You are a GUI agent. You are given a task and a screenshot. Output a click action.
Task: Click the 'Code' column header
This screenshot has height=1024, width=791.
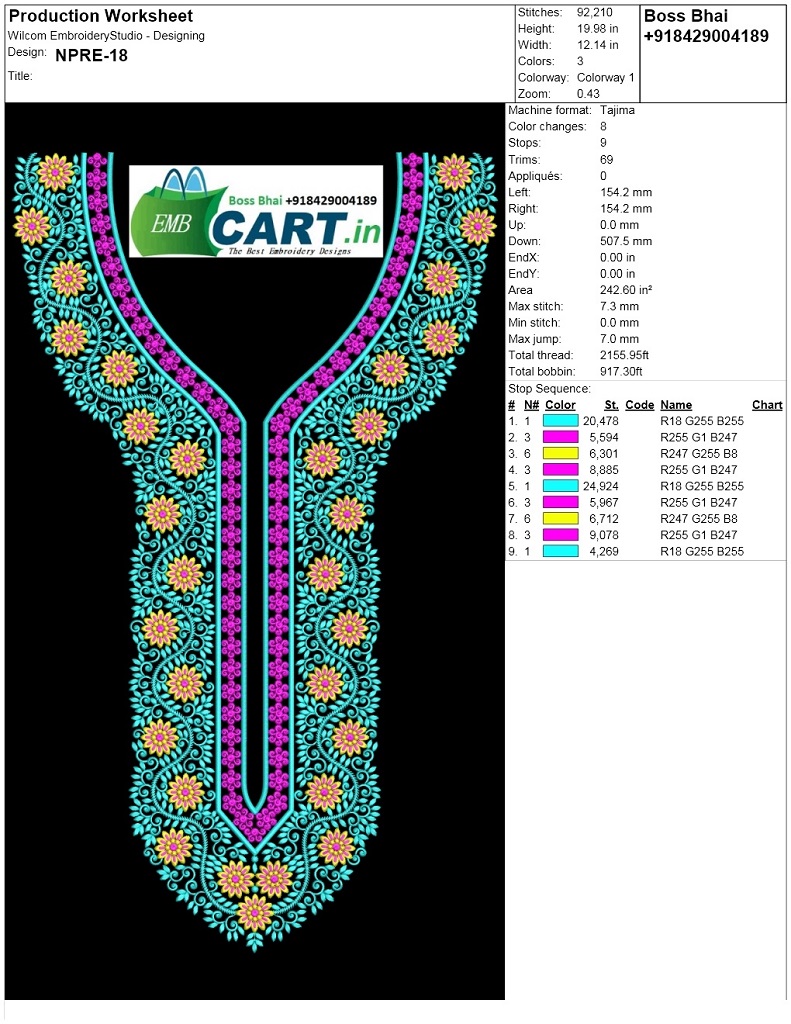[639, 406]
